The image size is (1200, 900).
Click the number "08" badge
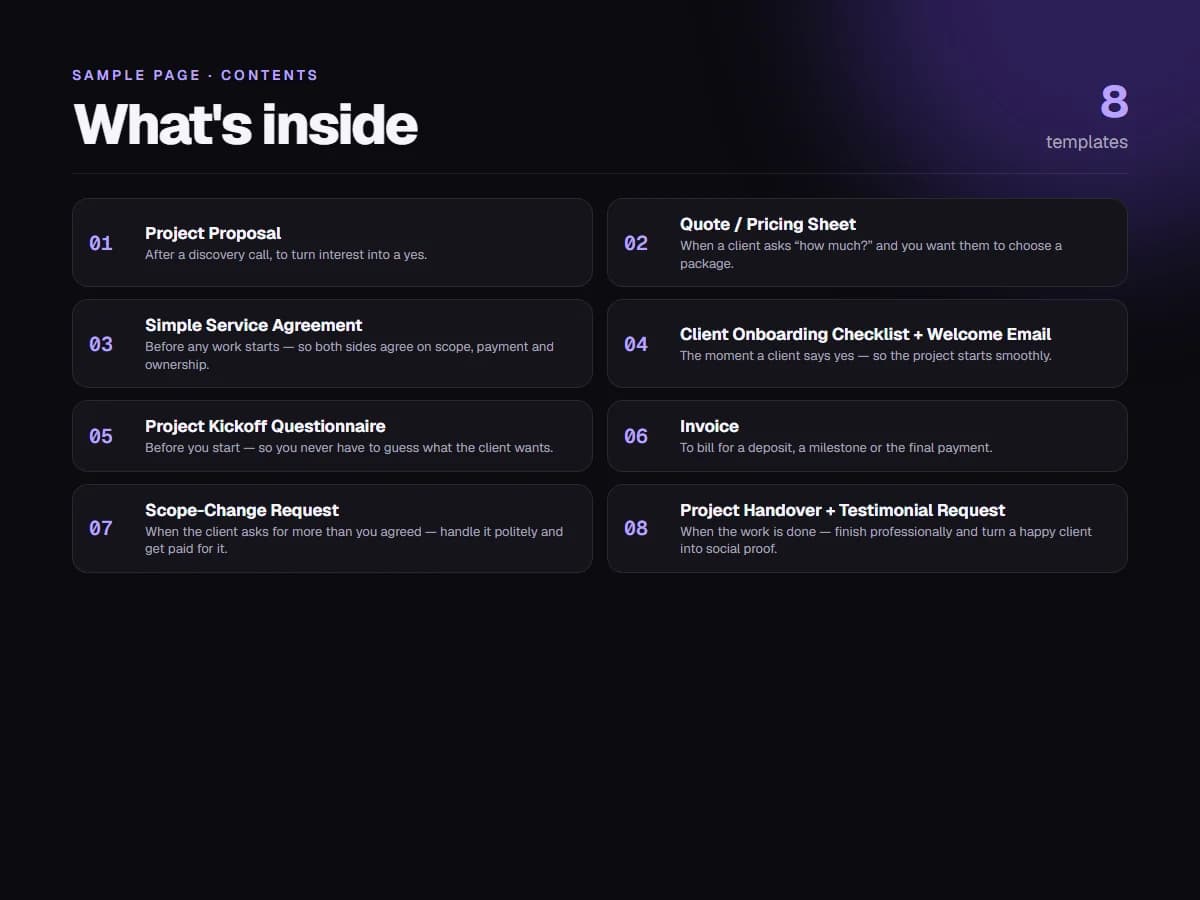click(x=636, y=528)
